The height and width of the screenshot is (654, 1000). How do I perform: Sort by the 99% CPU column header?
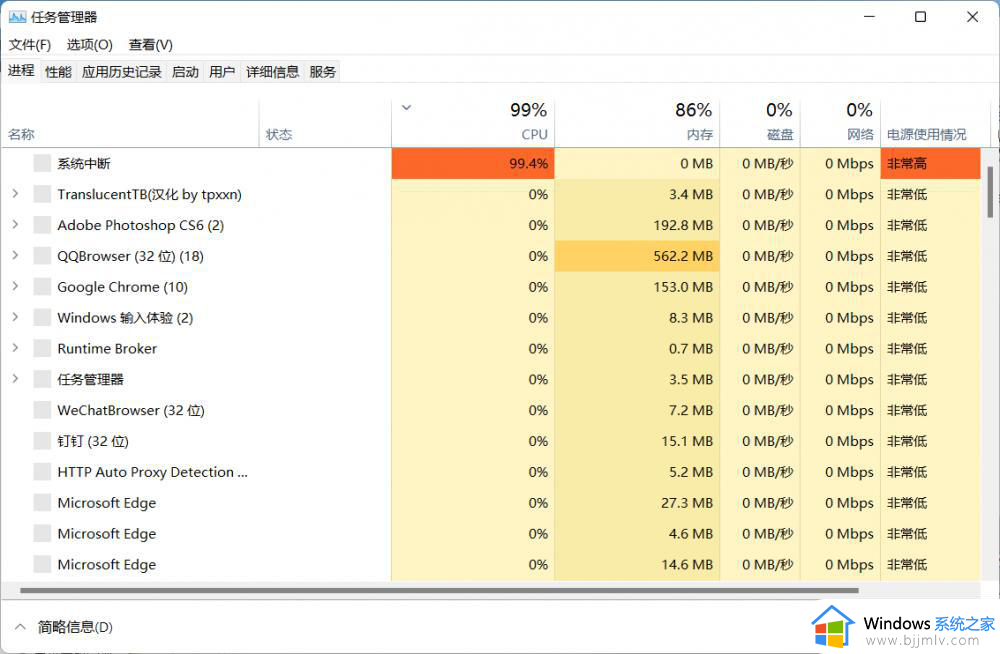[x=473, y=124]
